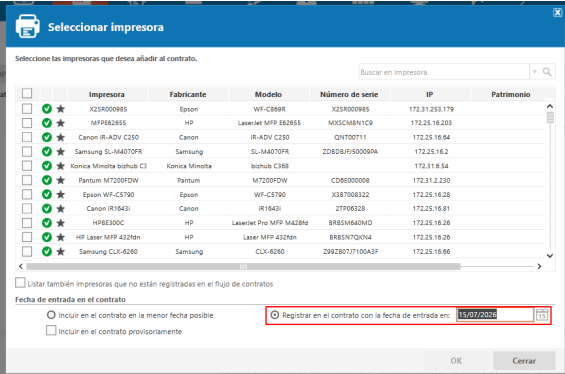Click the star icon for X2SR000985
This screenshot has height=374, width=565.
(x=61, y=108)
